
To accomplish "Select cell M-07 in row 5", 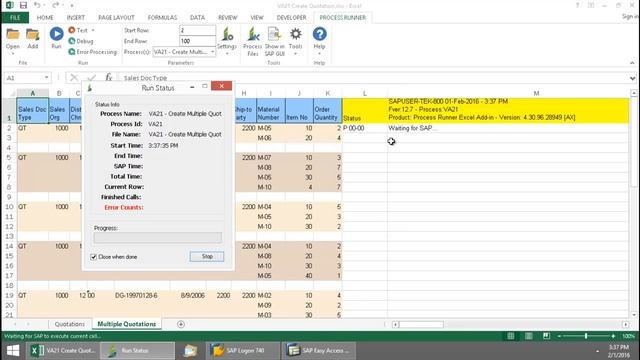I will pyautogui.click(x=270, y=158).
